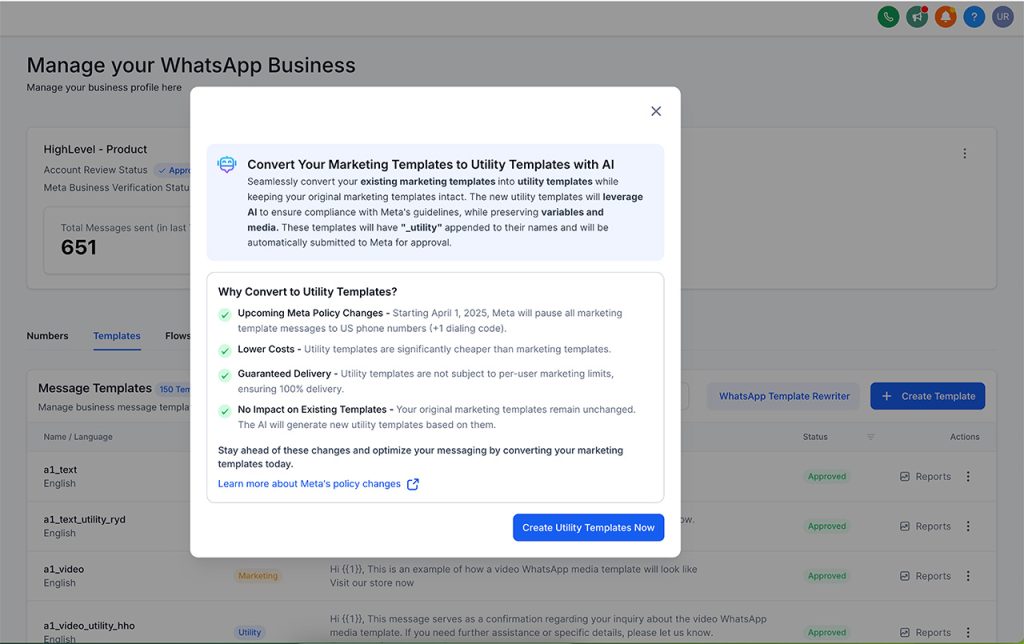The image size is (1024, 644).
Task: Open Reports for a1_text_utility_ryd template
Action: (925, 526)
